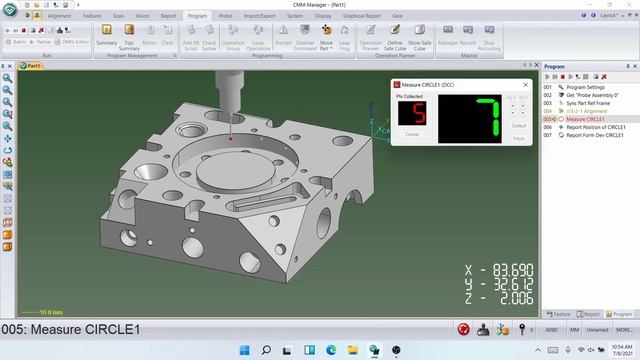Click the top zoom magnifier in the view toolbar
Image resolution: width=640 pixels, height=360 pixels.
(7, 78)
